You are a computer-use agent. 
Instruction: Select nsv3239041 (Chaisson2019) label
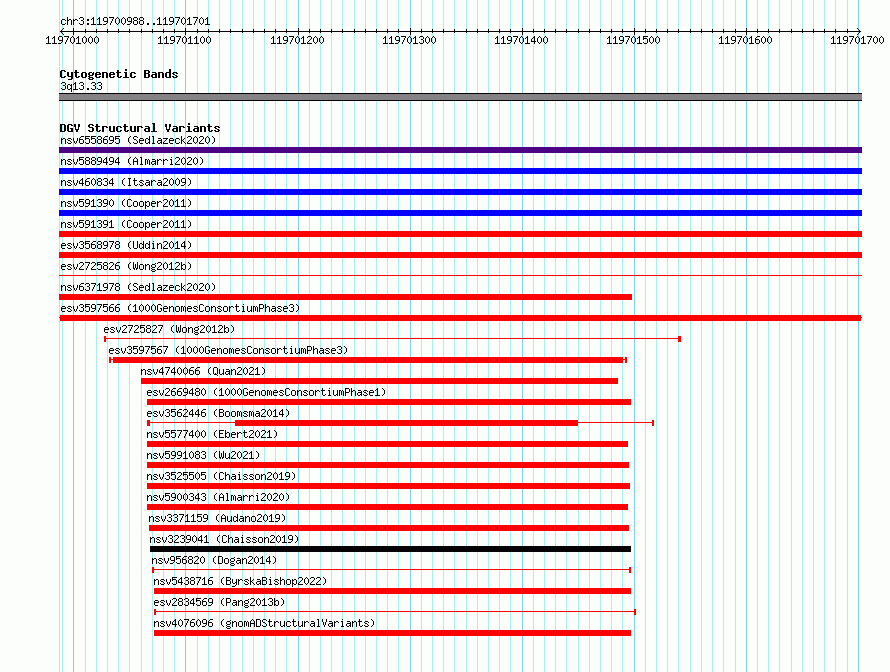click(224, 539)
